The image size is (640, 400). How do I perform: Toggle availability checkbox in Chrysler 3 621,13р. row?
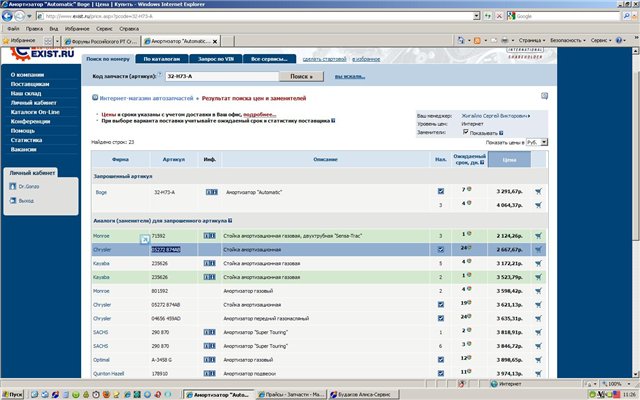coord(441,304)
